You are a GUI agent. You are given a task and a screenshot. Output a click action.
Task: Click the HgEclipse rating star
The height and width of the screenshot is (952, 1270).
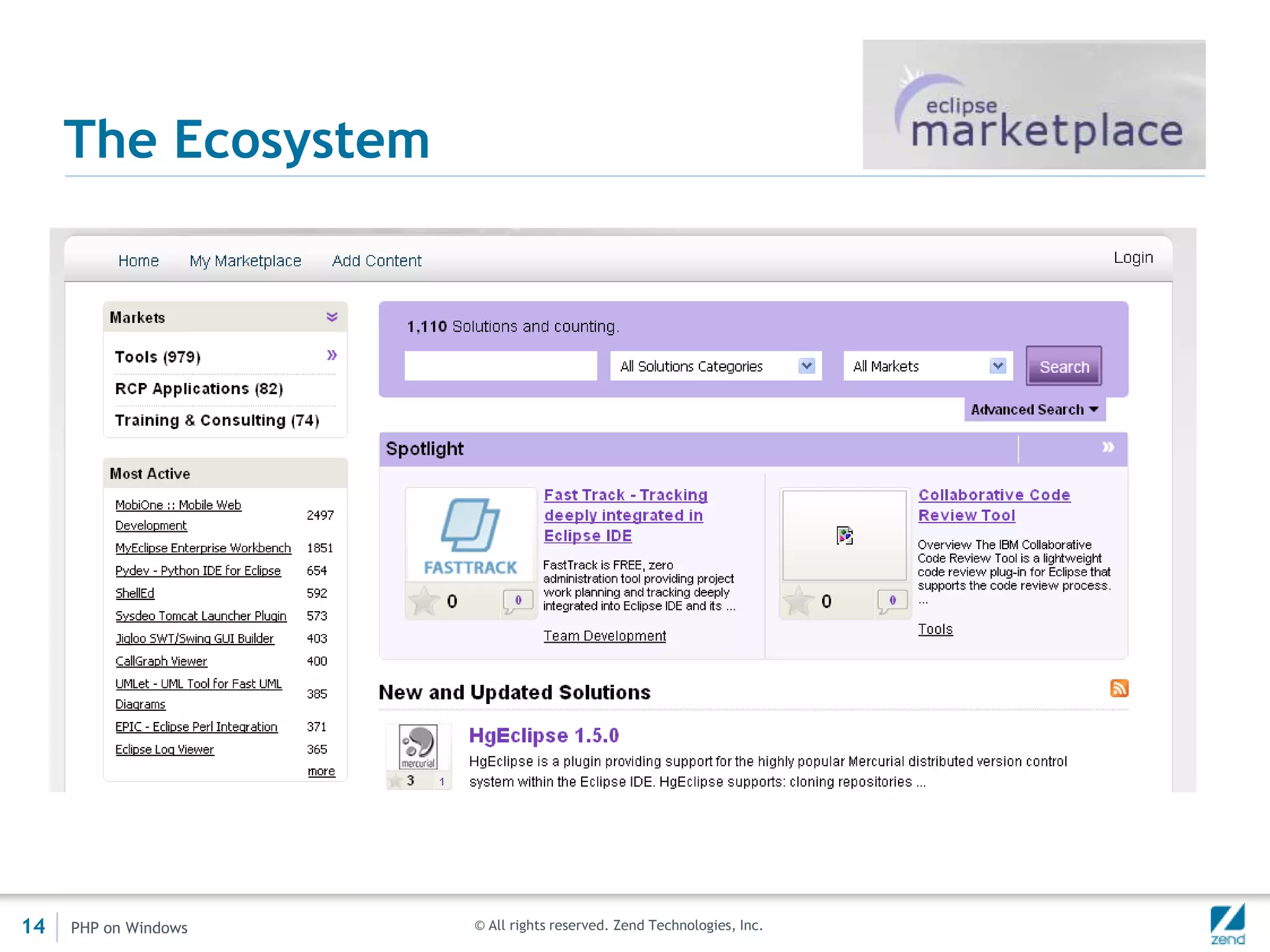point(394,780)
